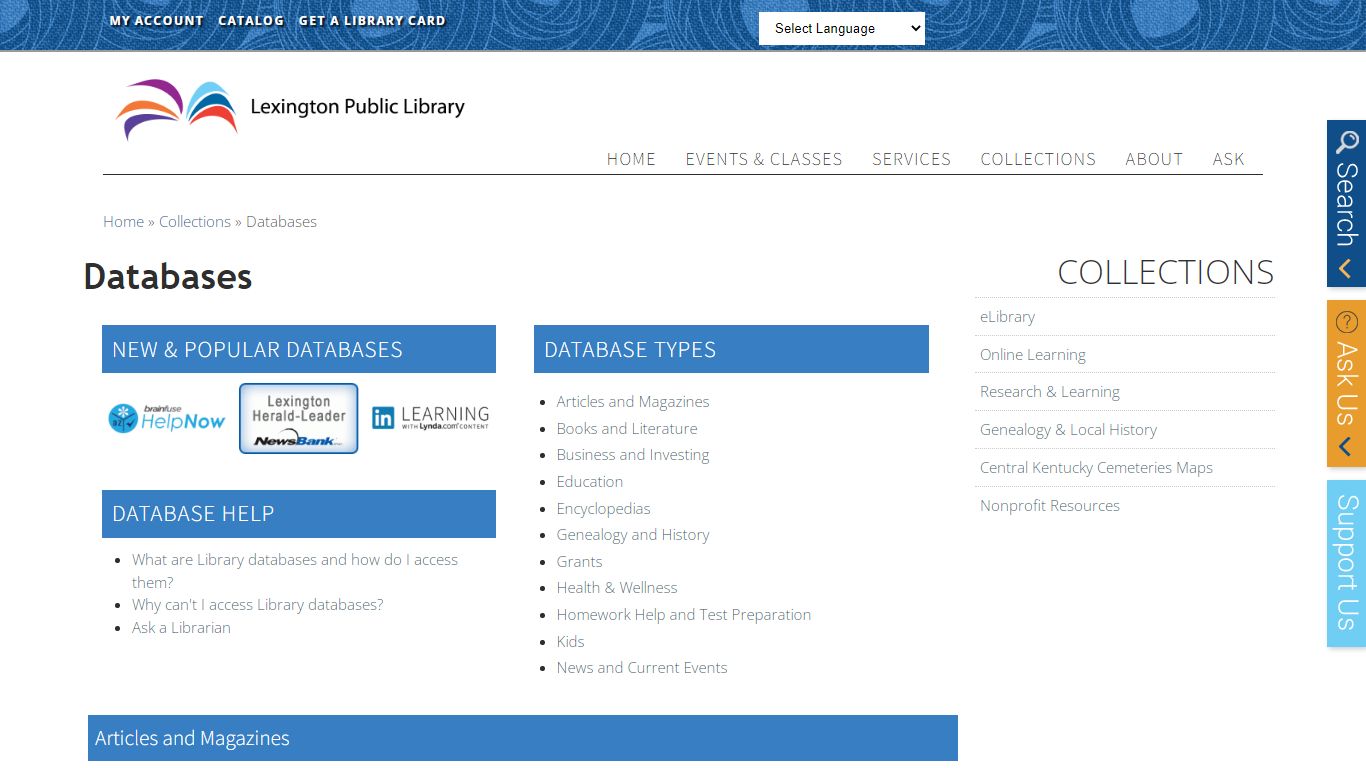Open the Nonprofit Resources sidebar link

click(1049, 506)
